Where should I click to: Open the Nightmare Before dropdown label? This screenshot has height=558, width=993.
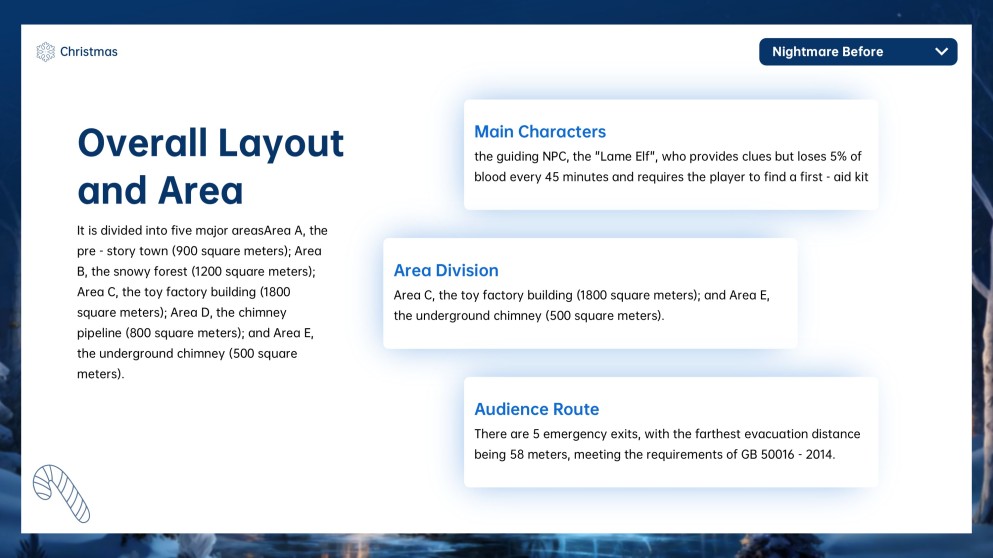[827, 52]
